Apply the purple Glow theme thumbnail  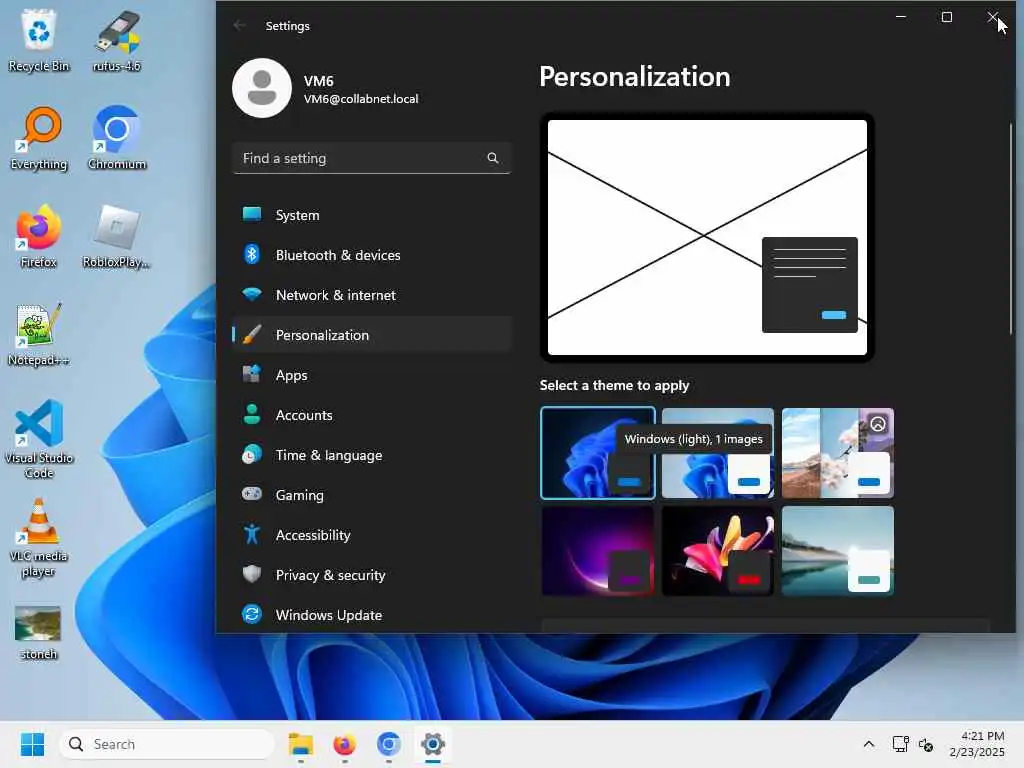click(598, 551)
